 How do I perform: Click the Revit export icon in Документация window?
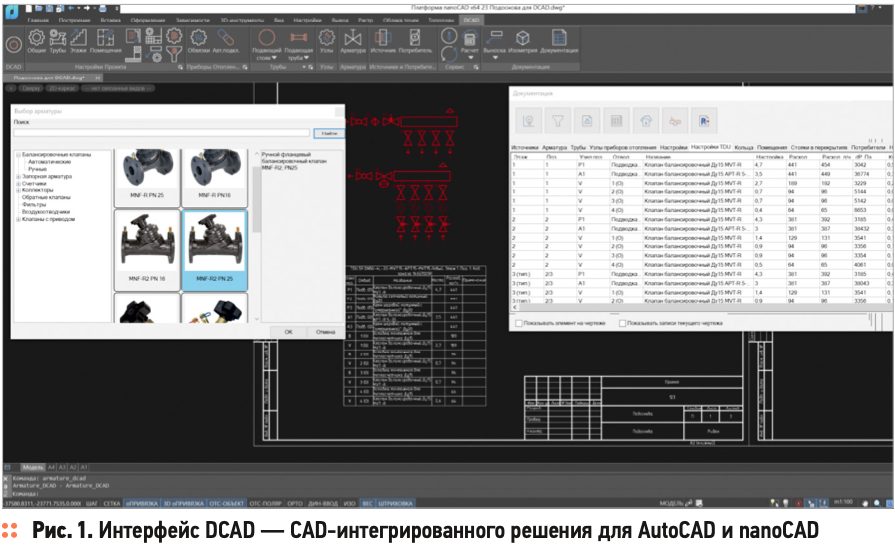click(x=704, y=121)
